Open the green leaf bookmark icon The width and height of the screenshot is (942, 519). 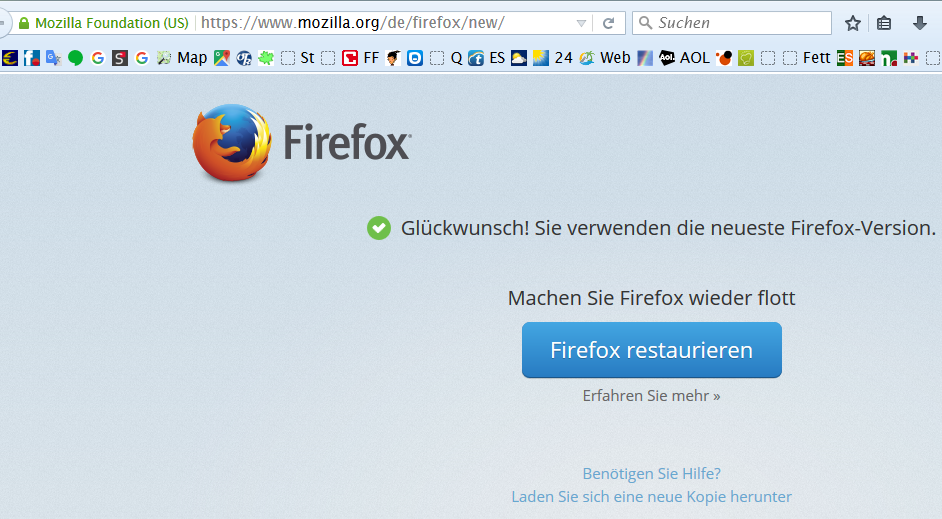point(266,58)
